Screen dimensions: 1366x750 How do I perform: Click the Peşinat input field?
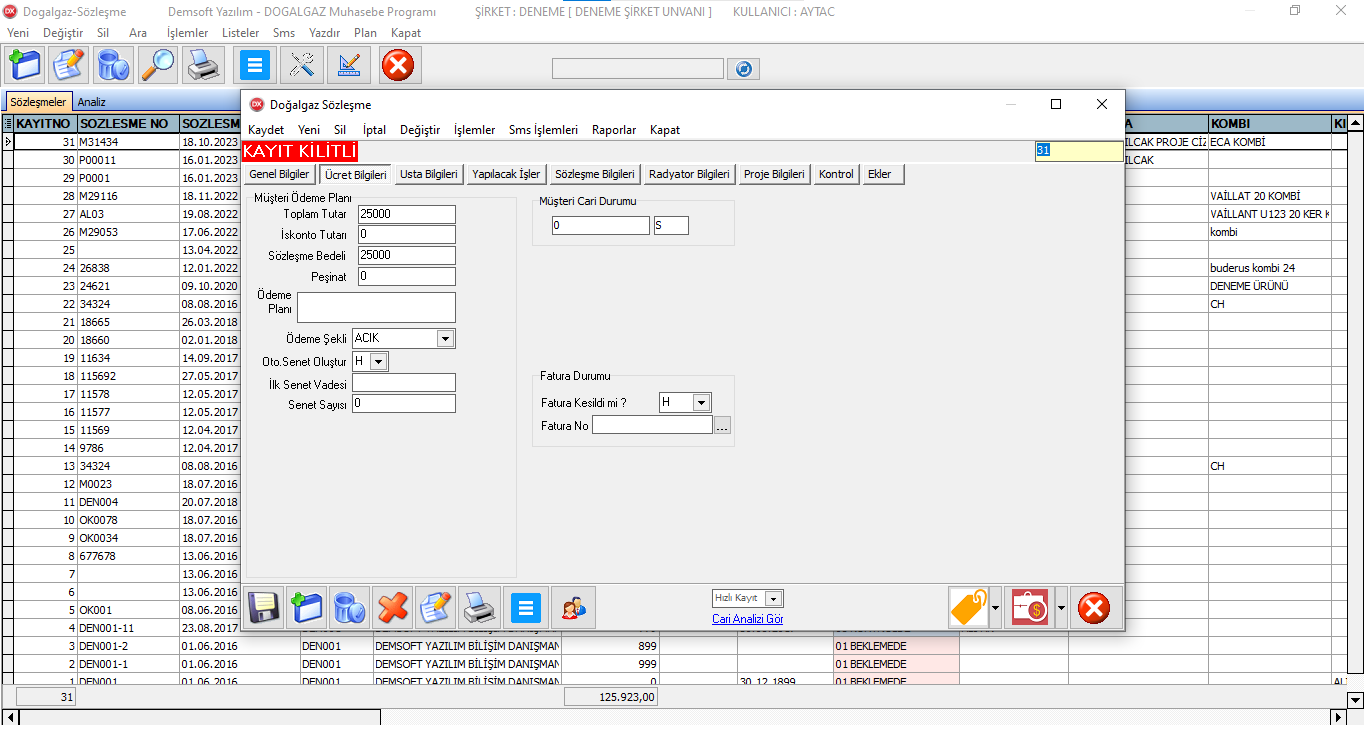click(407, 276)
